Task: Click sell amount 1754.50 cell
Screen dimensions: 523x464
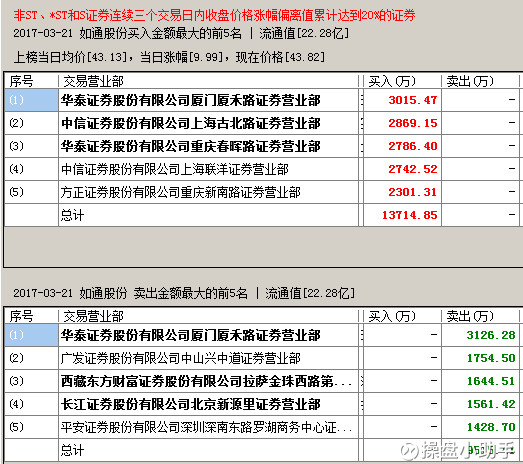Action: [480, 358]
